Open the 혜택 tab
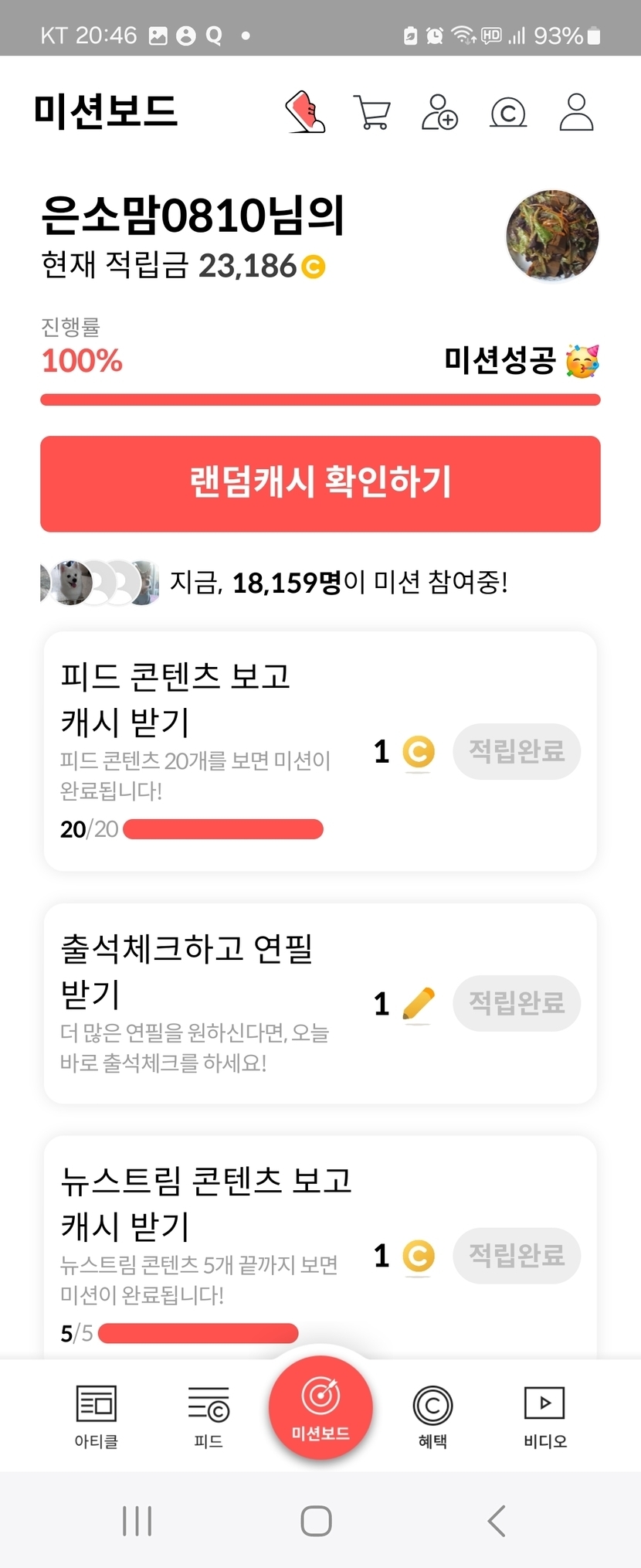The image size is (641, 1568). click(432, 1416)
